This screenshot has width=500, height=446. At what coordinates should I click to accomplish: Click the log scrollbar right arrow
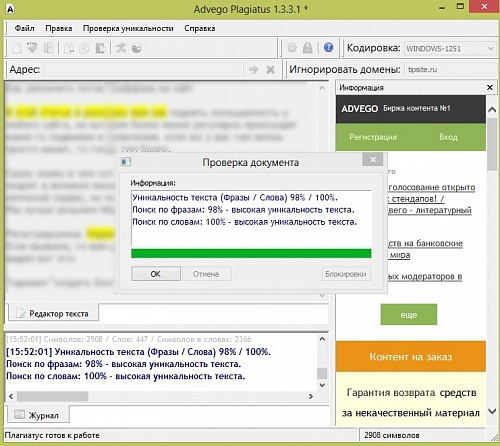point(311,396)
